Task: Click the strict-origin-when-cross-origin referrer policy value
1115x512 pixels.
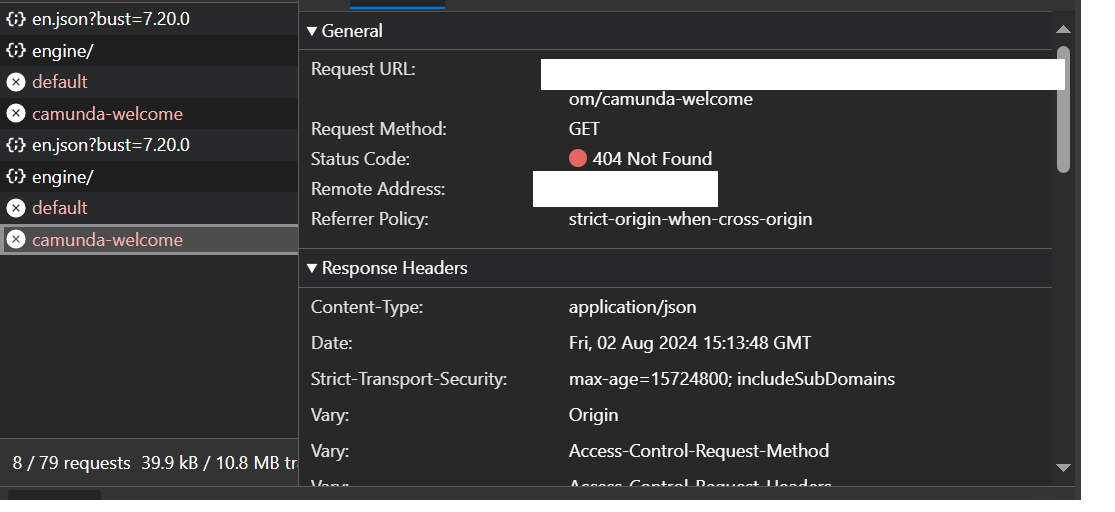Action: click(690, 218)
